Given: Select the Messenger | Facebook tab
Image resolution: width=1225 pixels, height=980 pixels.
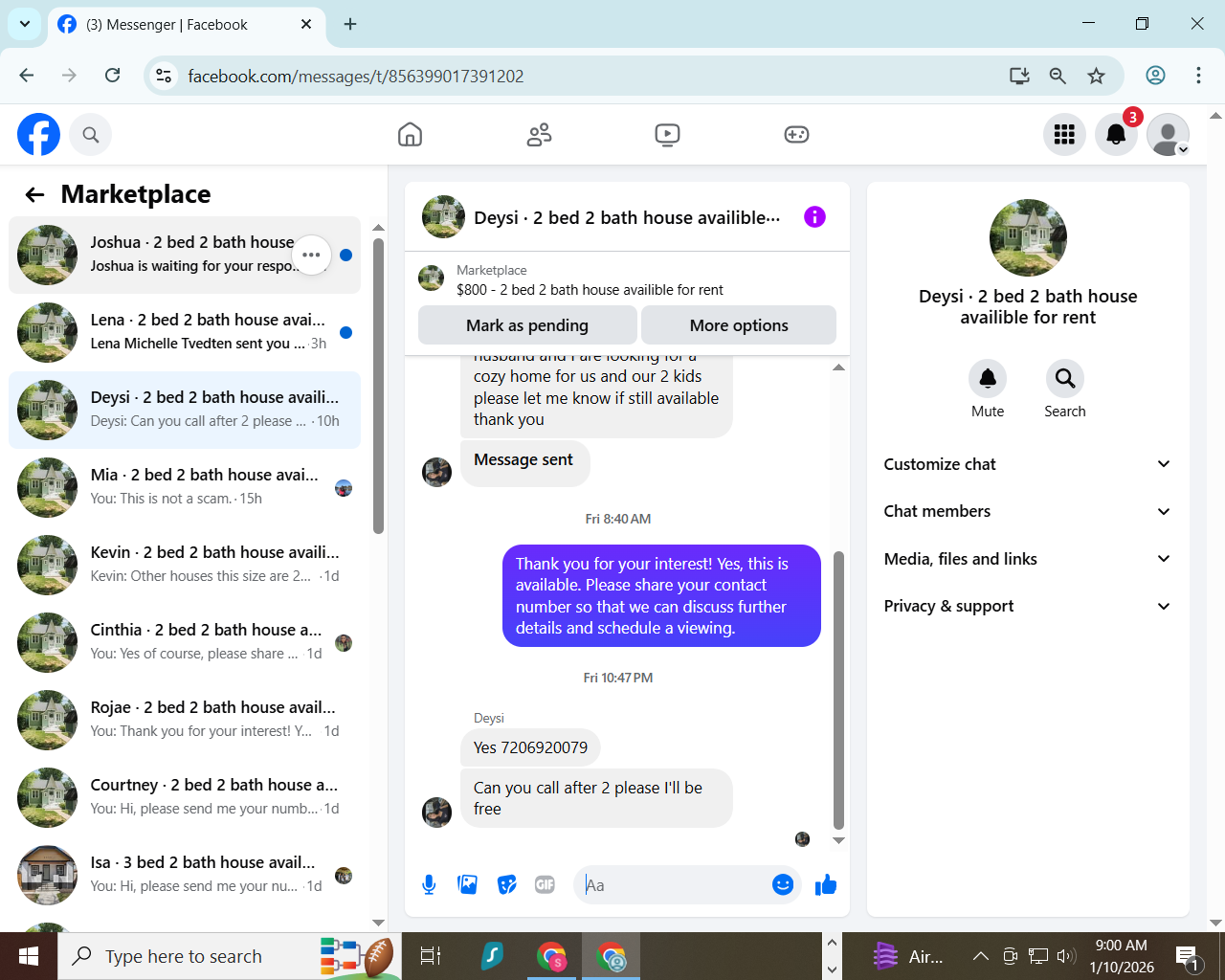Looking at the screenshot, I should pyautogui.click(x=186, y=25).
